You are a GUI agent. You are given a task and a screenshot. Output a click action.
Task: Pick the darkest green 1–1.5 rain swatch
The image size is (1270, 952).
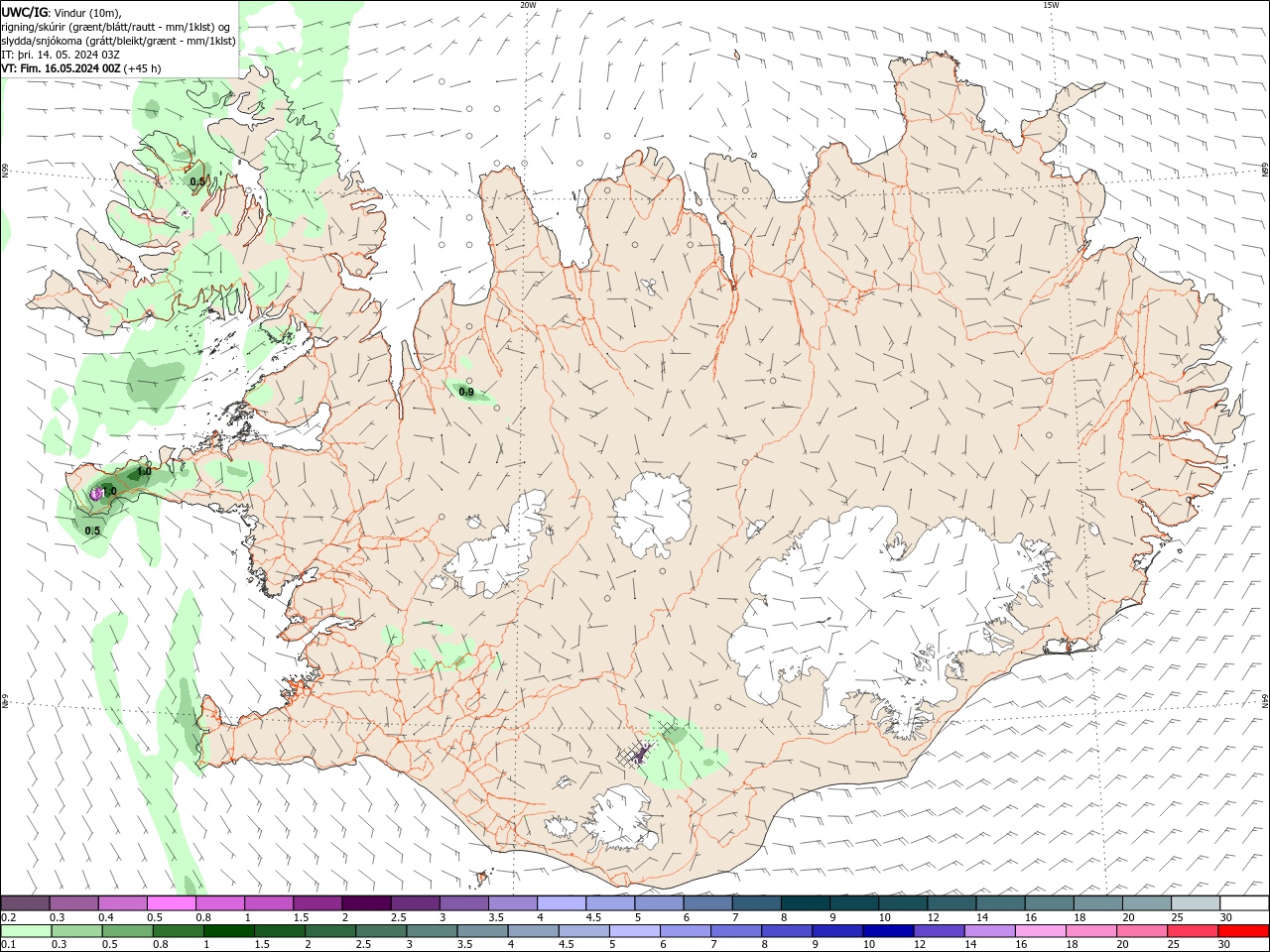click(x=228, y=931)
